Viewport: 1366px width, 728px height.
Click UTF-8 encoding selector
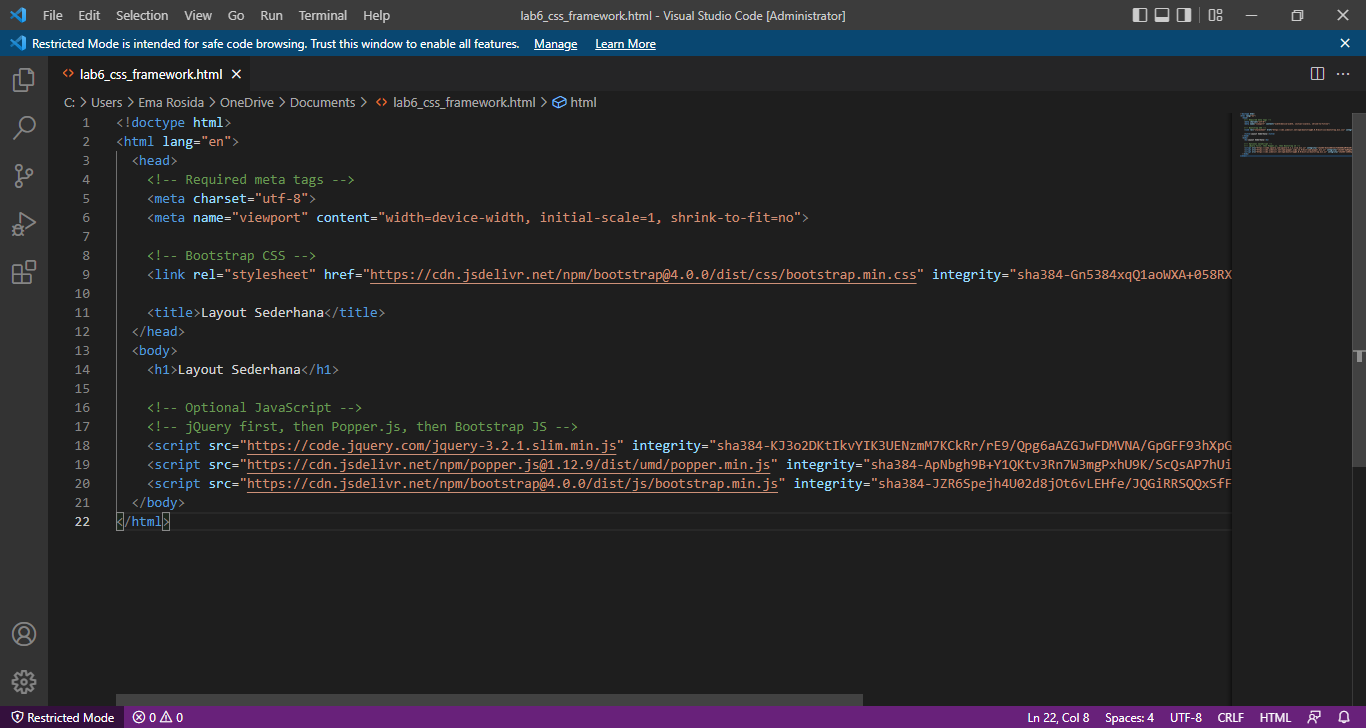click(x=1186, y=717)
